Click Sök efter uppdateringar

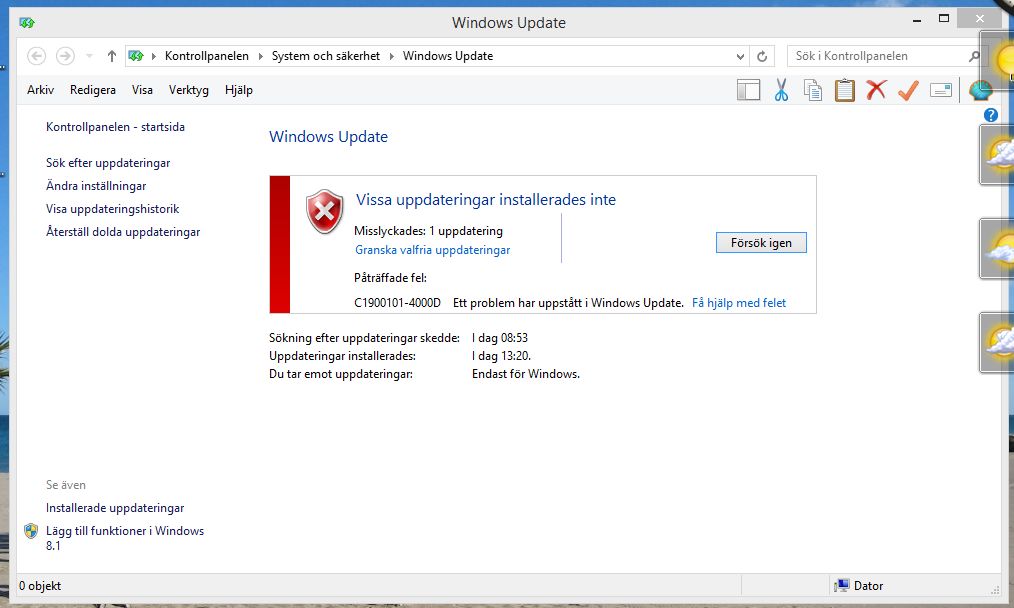(108, 163)
